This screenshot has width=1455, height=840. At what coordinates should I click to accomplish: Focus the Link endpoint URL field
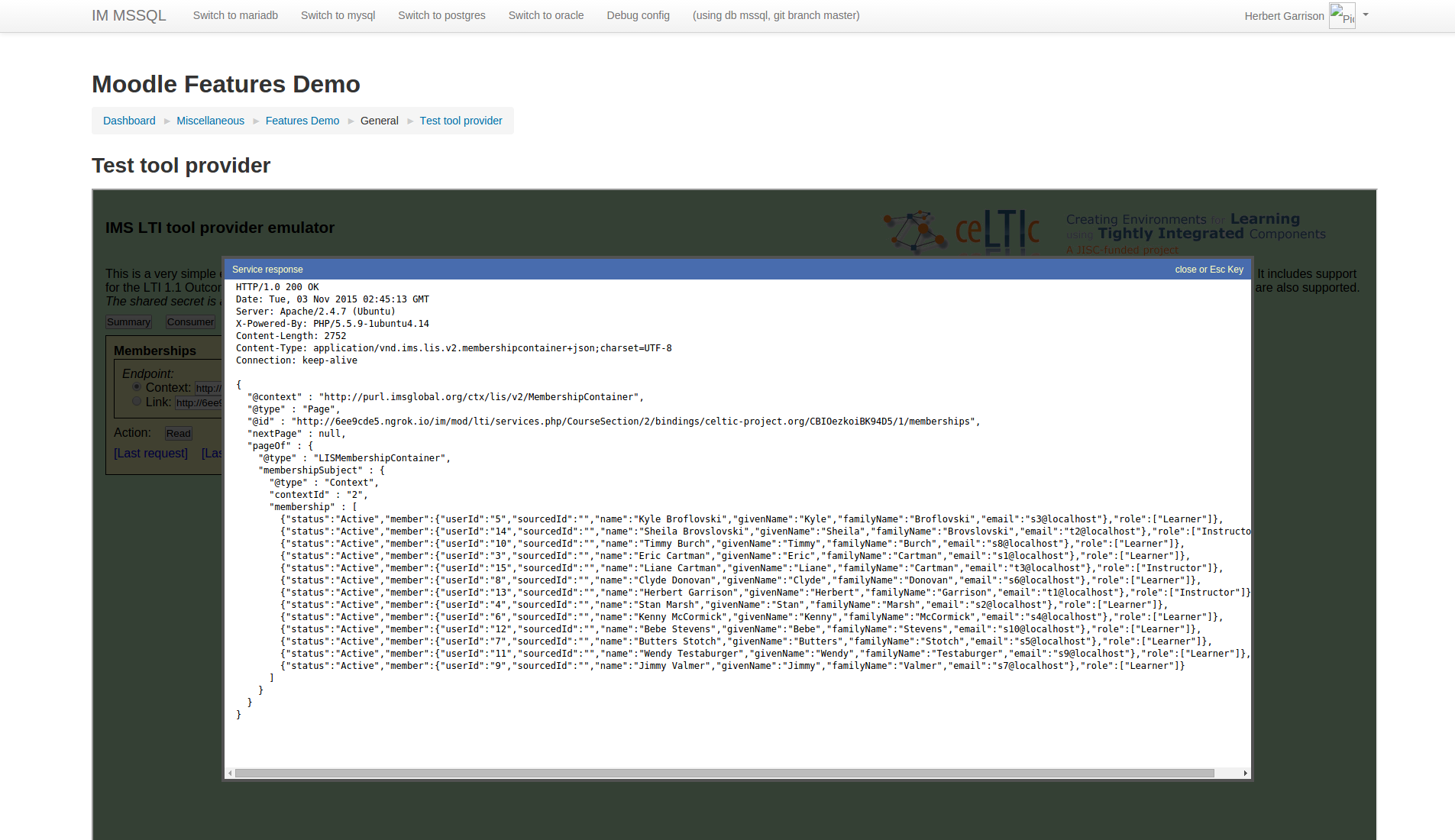[199, 402]
